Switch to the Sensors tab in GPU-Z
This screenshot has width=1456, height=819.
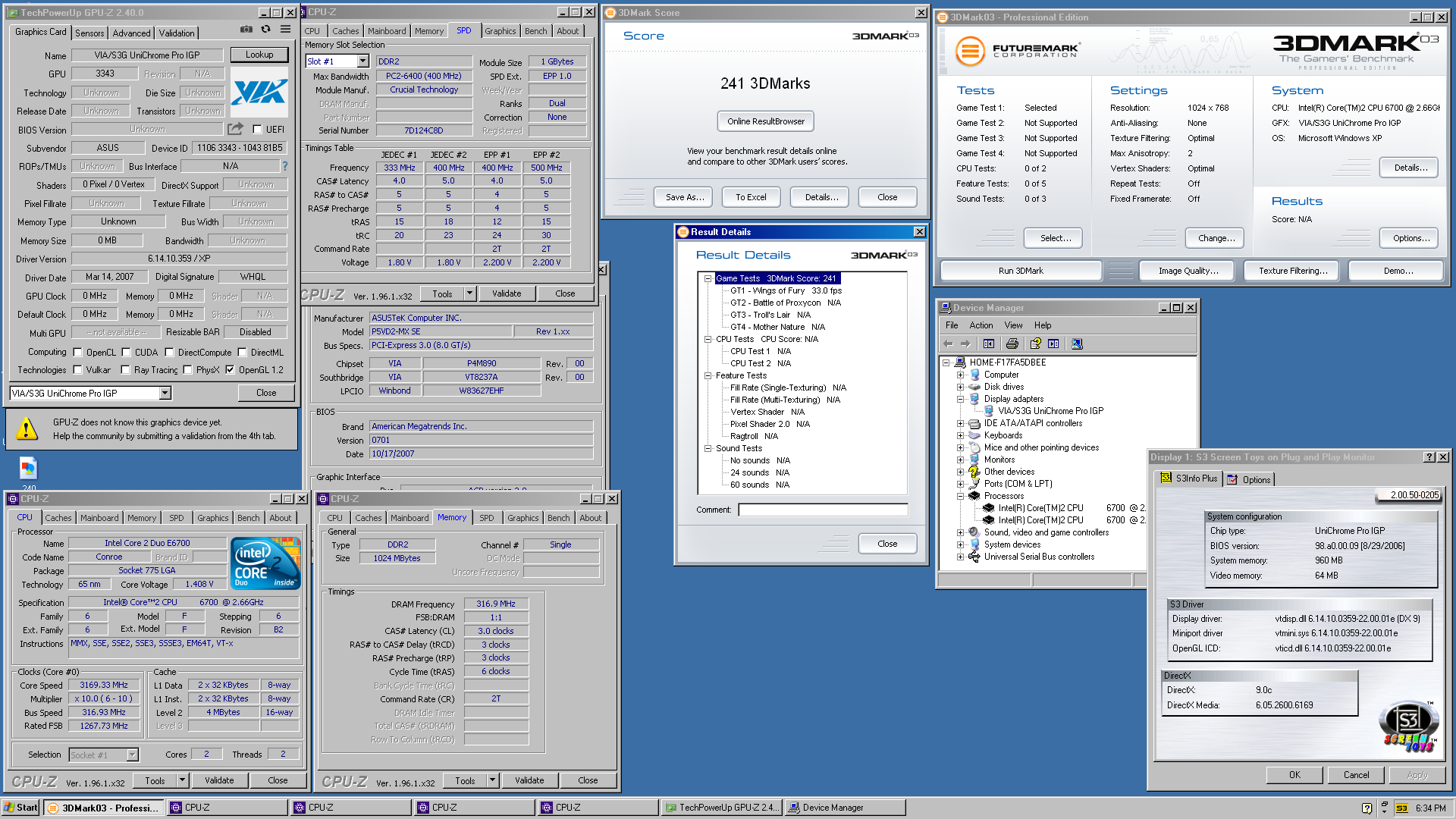point(89,33)
